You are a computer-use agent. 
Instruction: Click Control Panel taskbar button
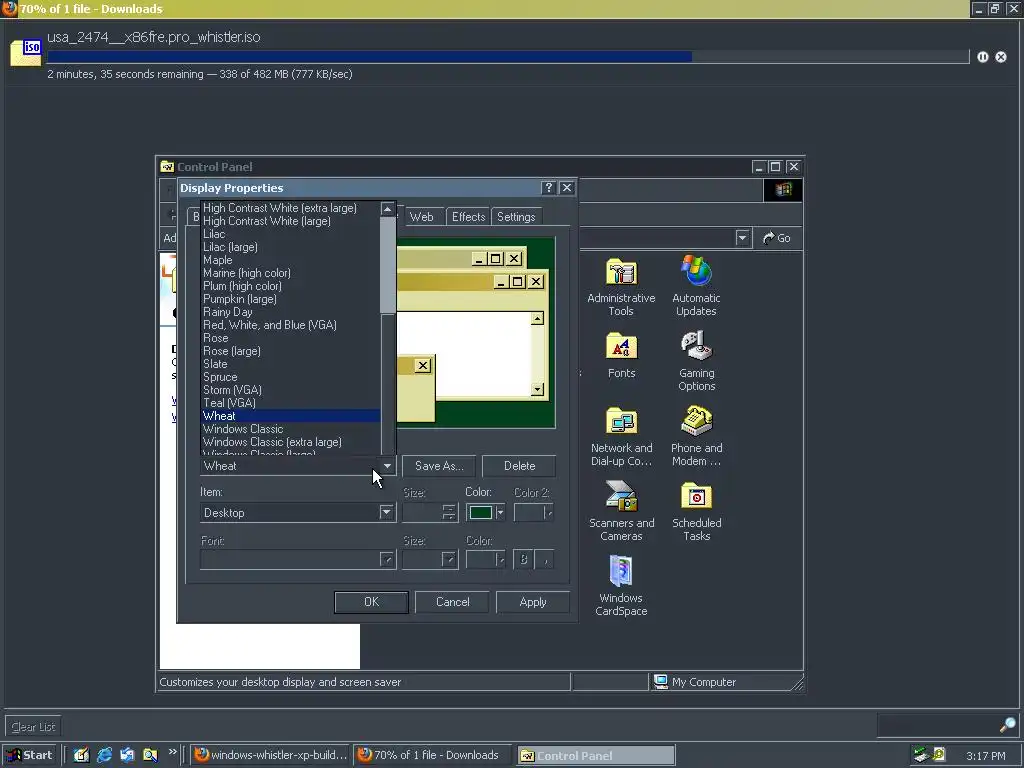click(596, 756)
